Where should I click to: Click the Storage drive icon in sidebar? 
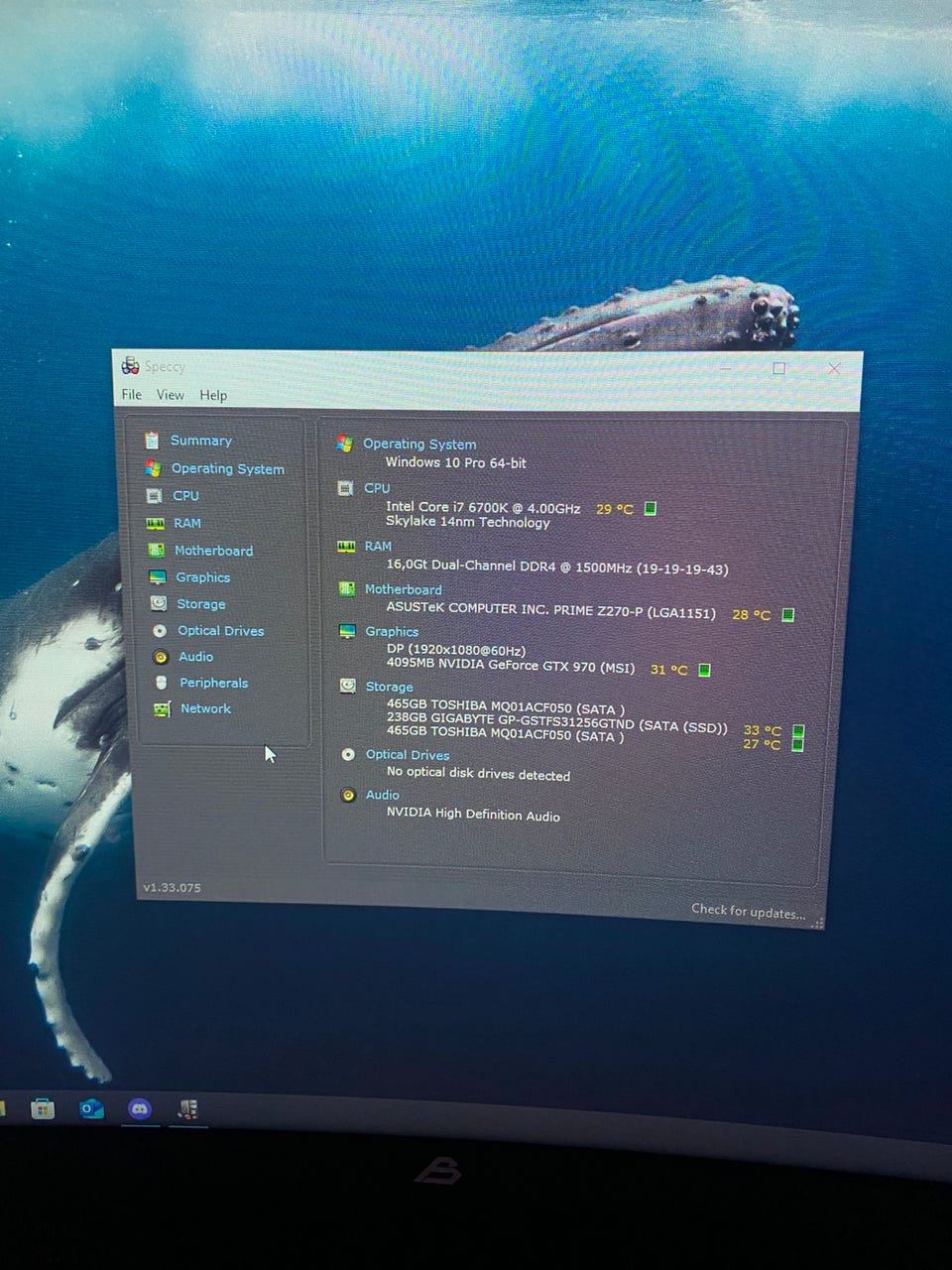click(x=159, y=603)
